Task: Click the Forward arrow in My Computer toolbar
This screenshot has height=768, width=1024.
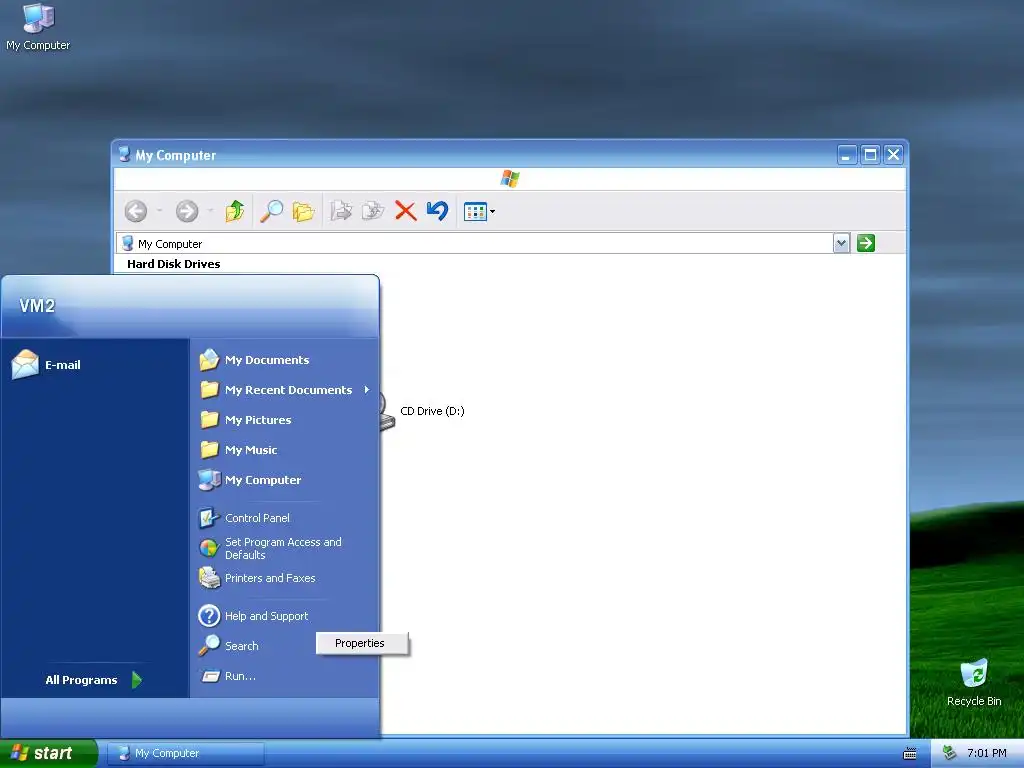Action: tap(187, 211)
